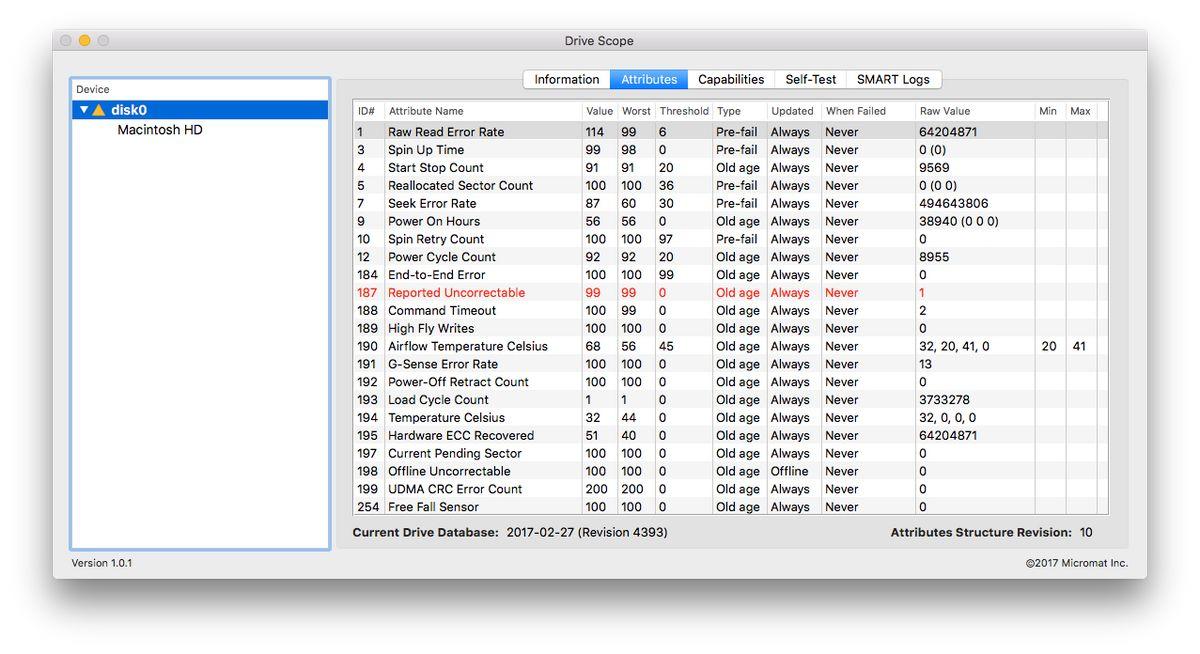
Task: Select the Raw Read Error Rate row
Action: click(446, 132)
